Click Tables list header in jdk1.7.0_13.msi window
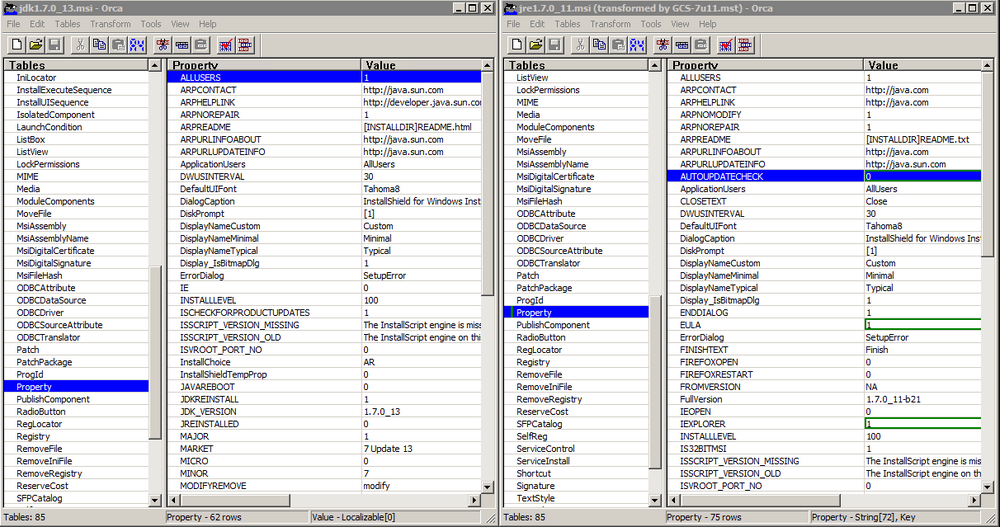This screenshot has height=527, width=1000. (x=77, y=65)
